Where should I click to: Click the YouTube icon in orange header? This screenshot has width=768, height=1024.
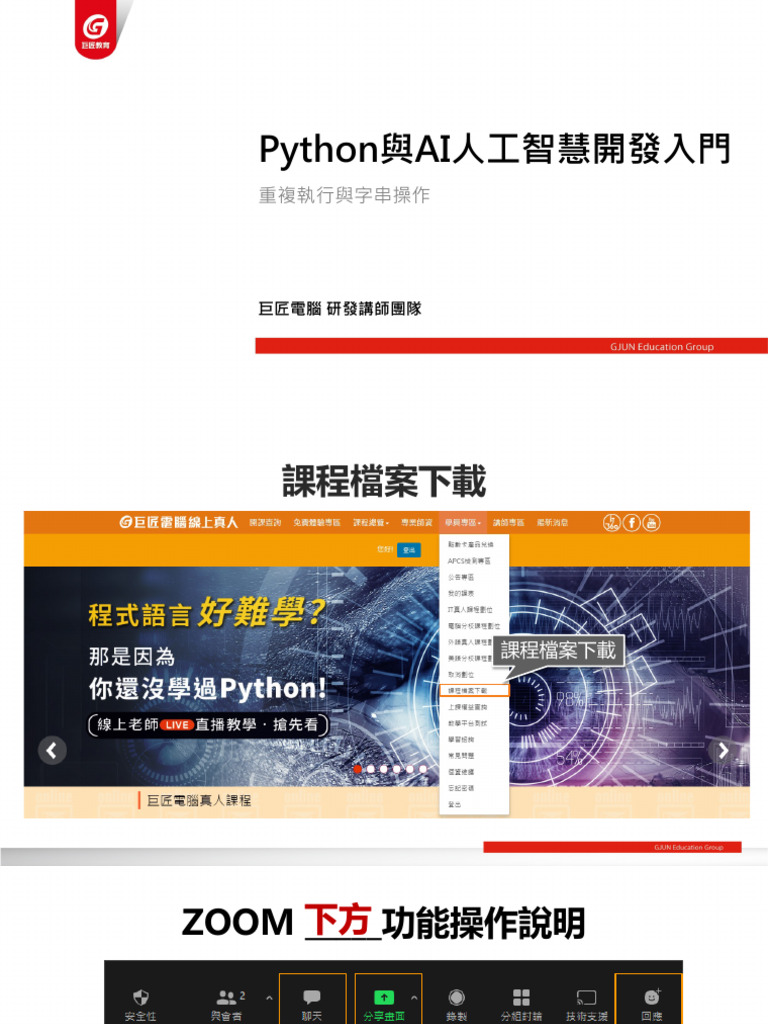pyautogui.click(x=652, y=522)
